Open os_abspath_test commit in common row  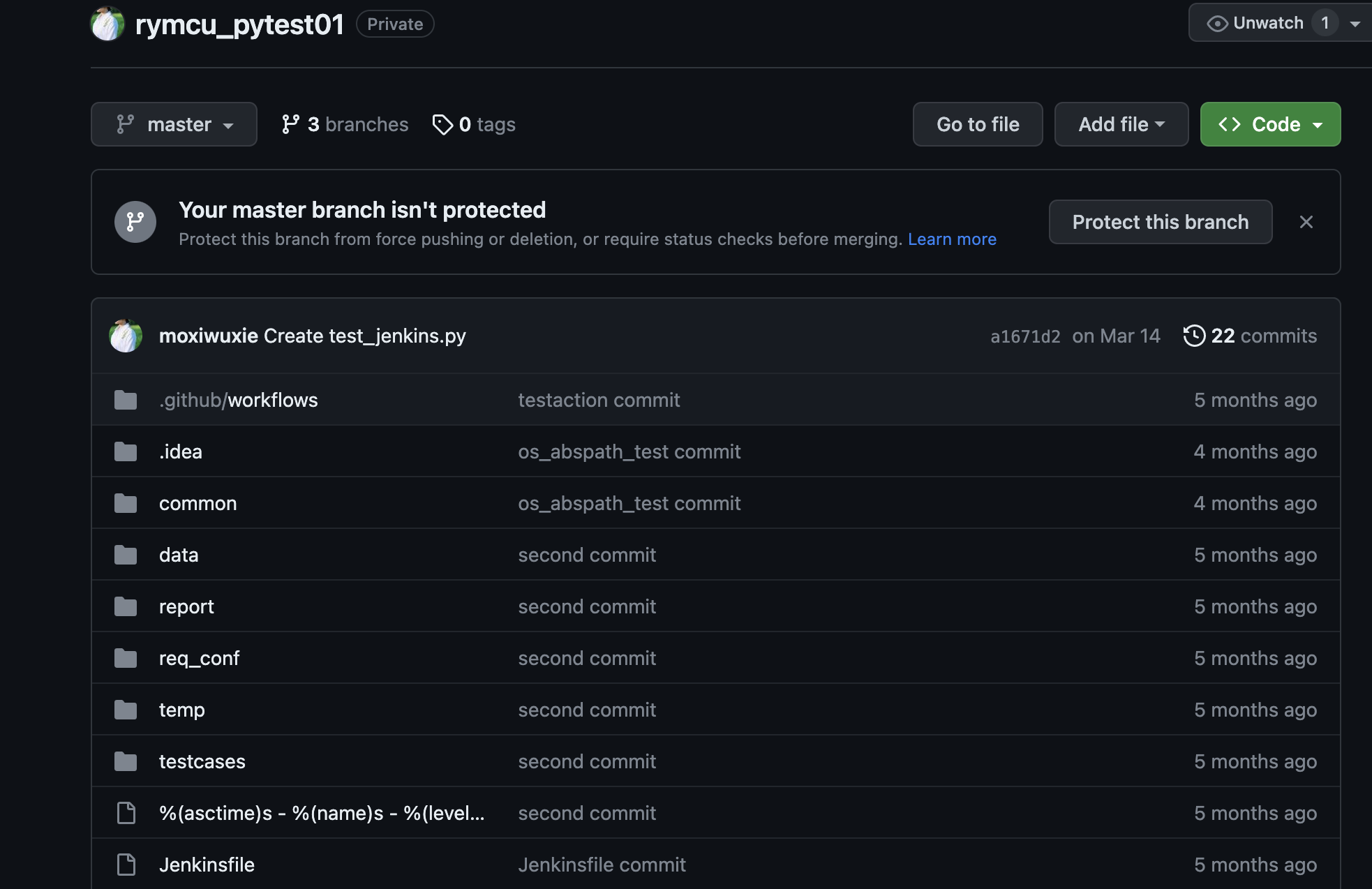pyautogui.click(x=629, y=503)
